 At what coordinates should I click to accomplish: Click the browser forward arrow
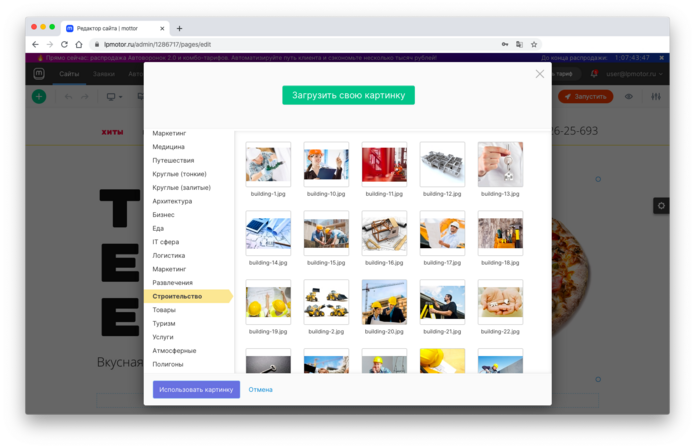tap(50, 44)
